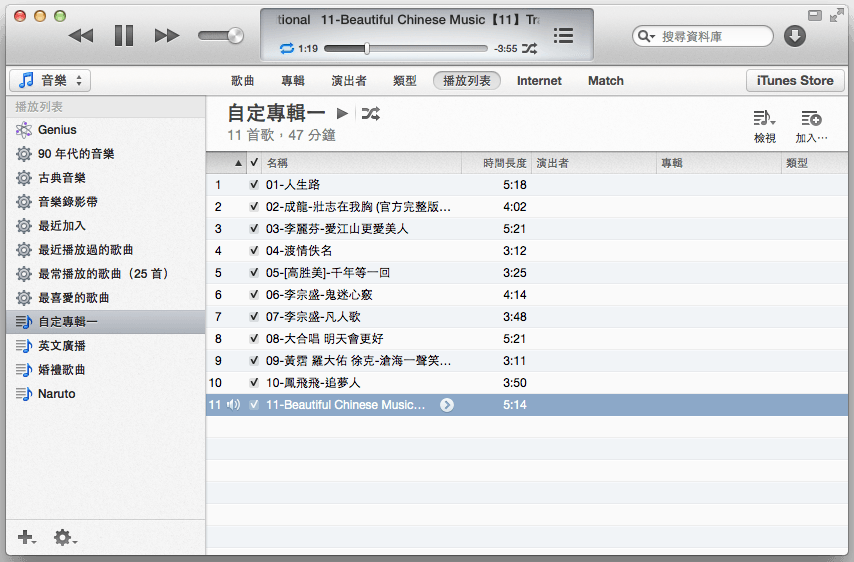
Task: Uncheck the song 01-人生路
Action: pyautogui.click(x=254, y=185)
